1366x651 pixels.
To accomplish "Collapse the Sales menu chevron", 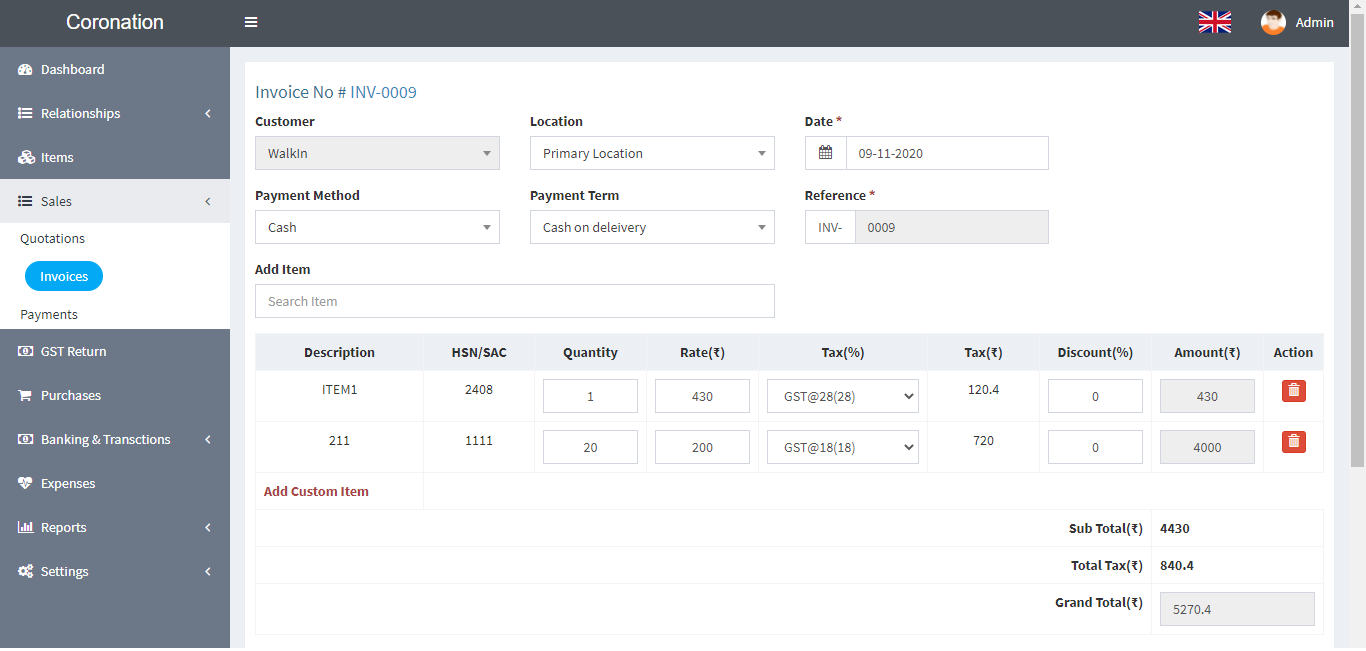I will click(x=208, y=201).
